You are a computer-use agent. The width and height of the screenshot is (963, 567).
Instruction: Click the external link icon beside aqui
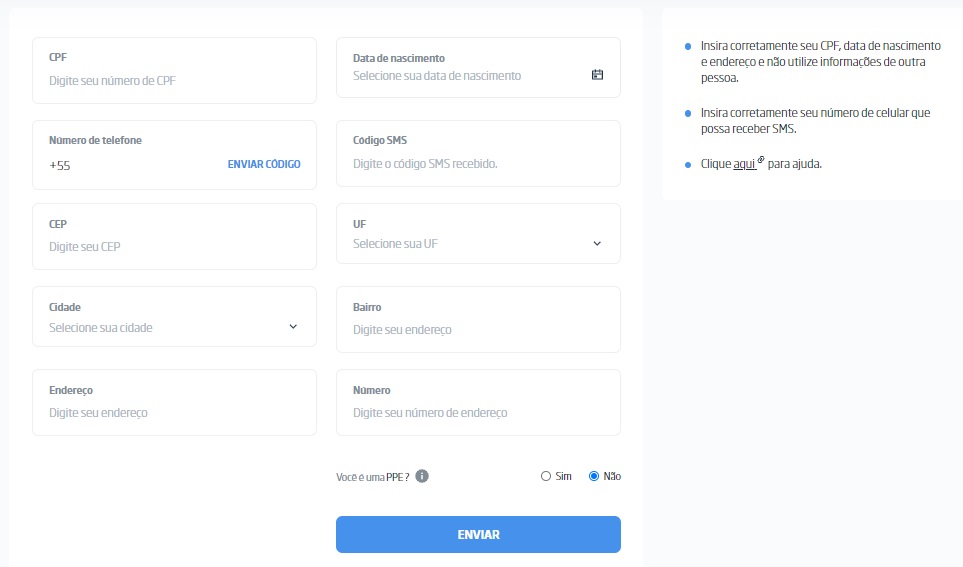(x=761, y=161)
